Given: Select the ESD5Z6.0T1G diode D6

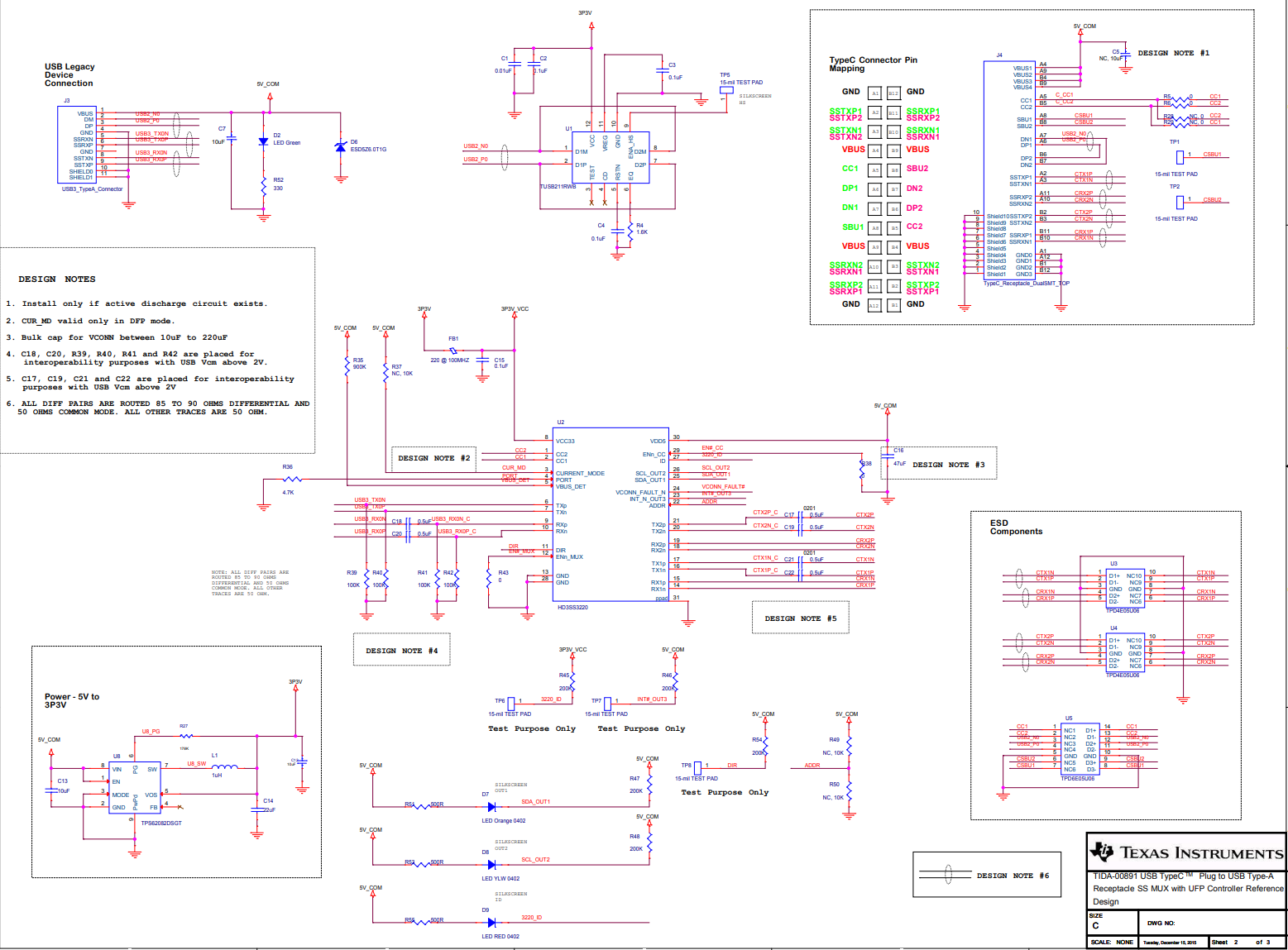Looking at the screenshot, I should tap(340, 147).
